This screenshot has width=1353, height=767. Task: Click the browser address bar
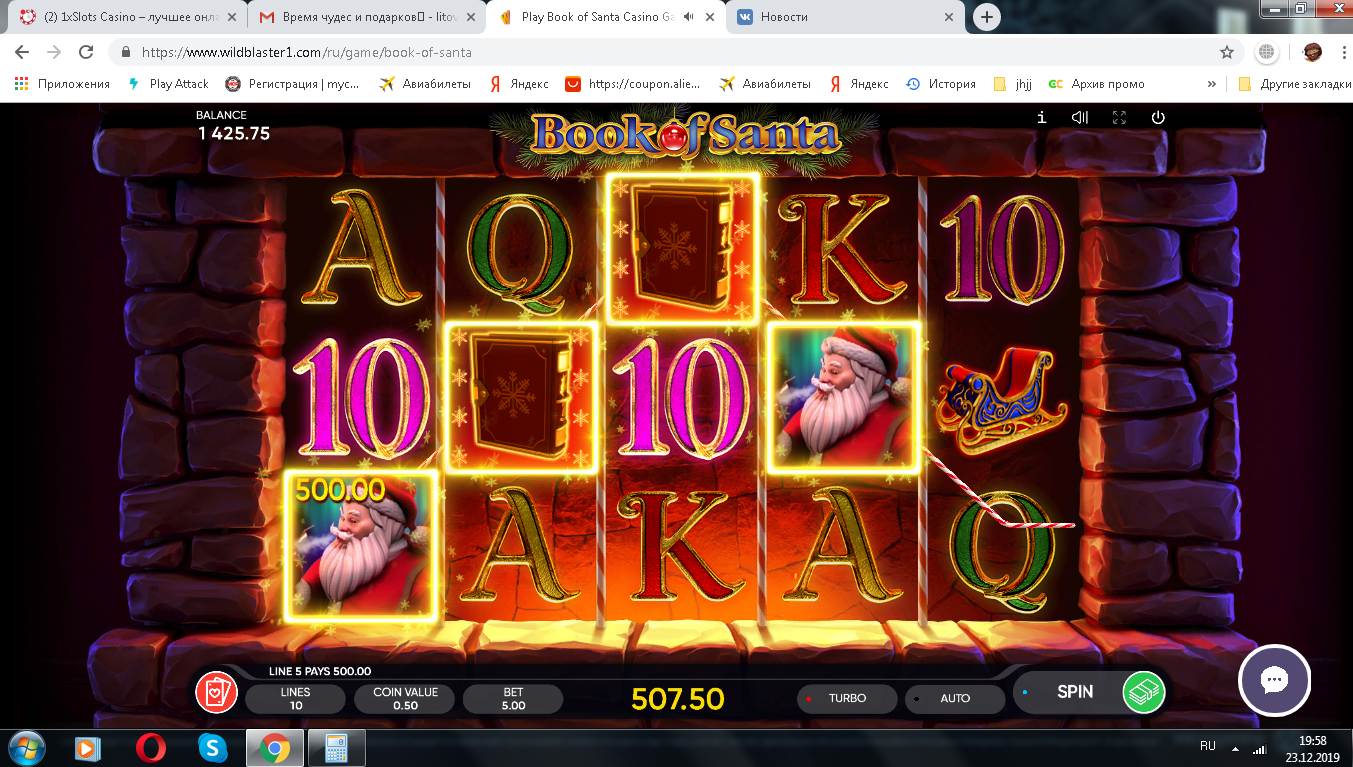(672, 52)
